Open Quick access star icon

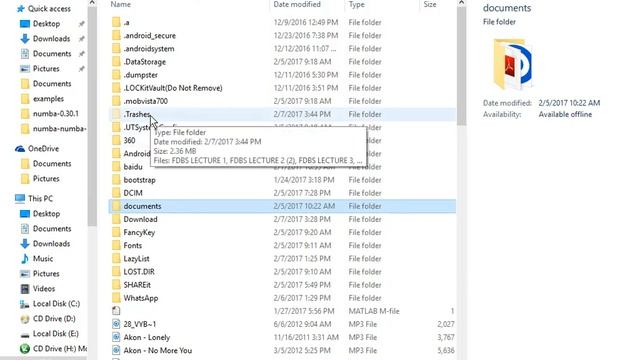click(x=20, y=9)
